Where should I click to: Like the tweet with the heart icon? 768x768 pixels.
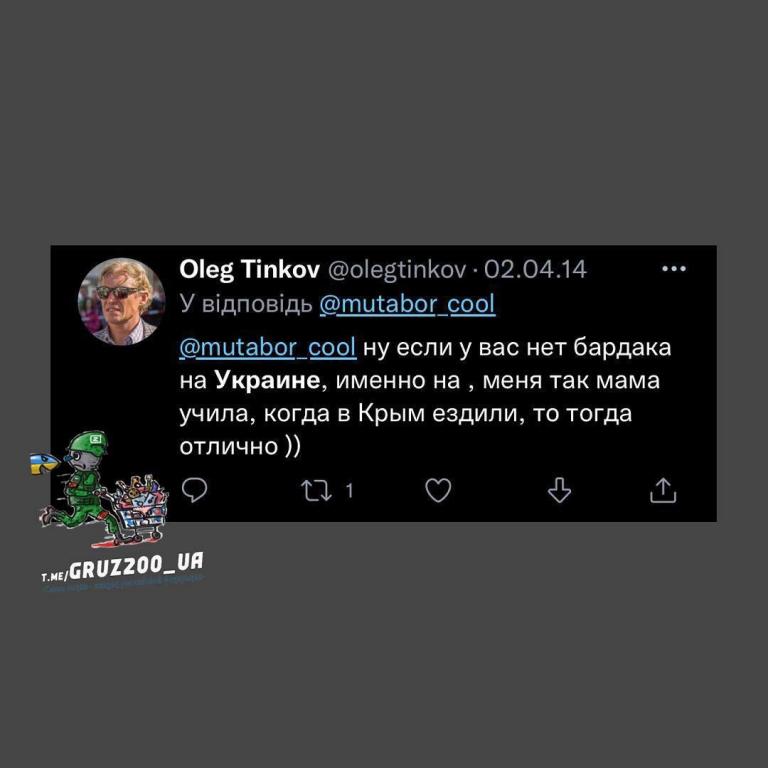pyautogui.click(x=438, y=490)
